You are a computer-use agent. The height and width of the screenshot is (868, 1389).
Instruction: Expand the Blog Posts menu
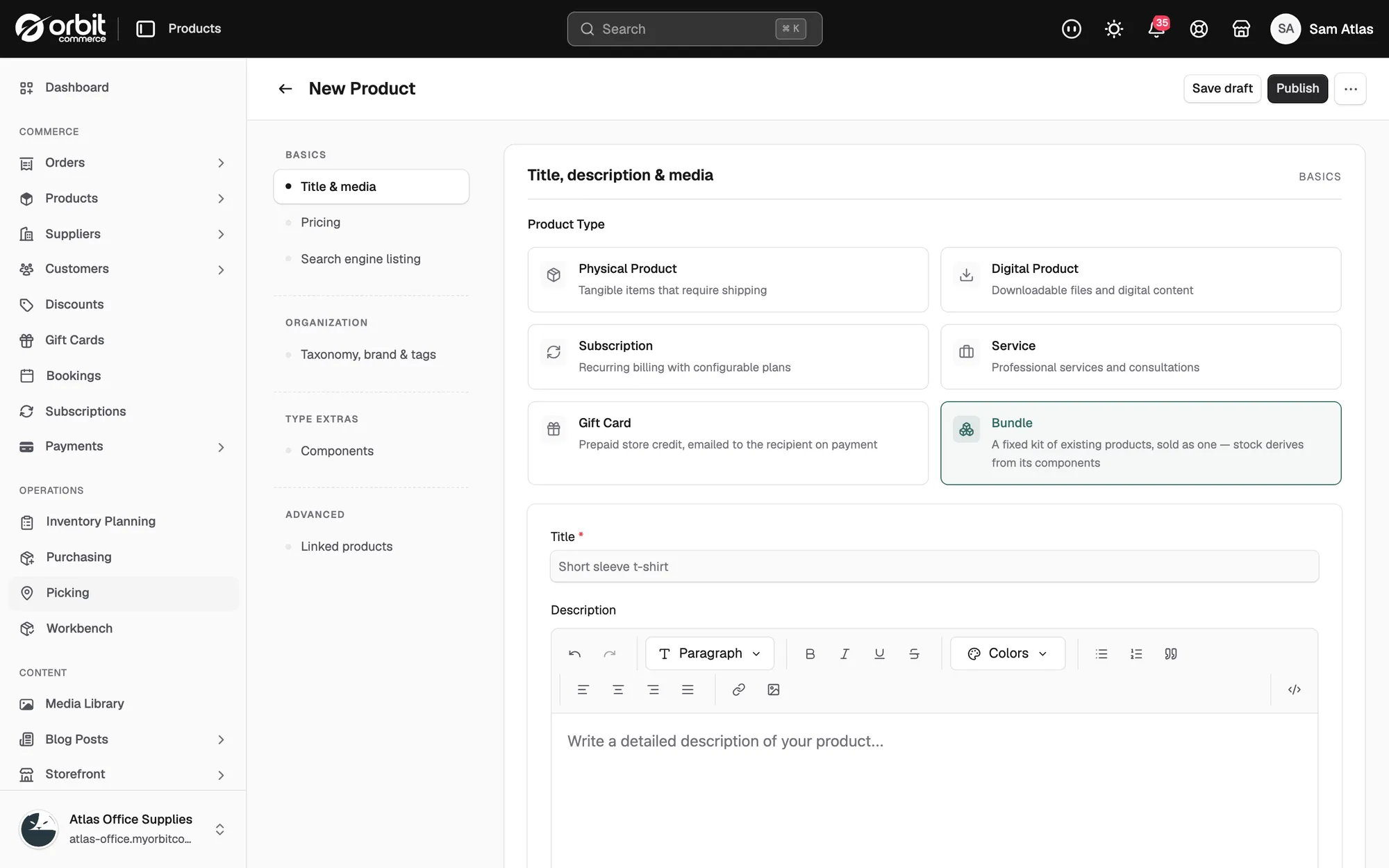(x=221, y=740)
